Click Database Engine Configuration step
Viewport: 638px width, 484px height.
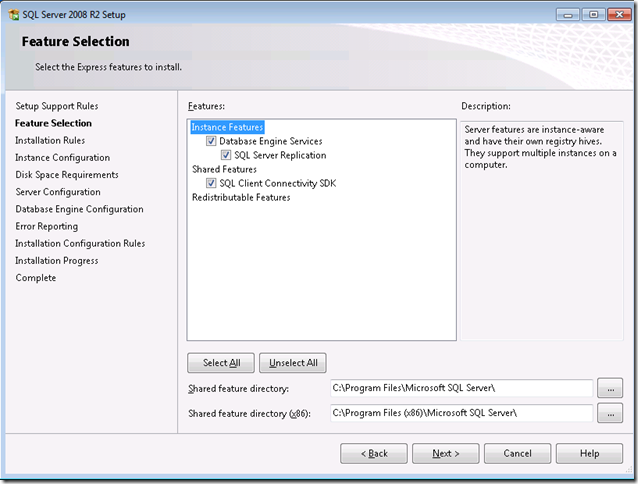click(79, 209)
